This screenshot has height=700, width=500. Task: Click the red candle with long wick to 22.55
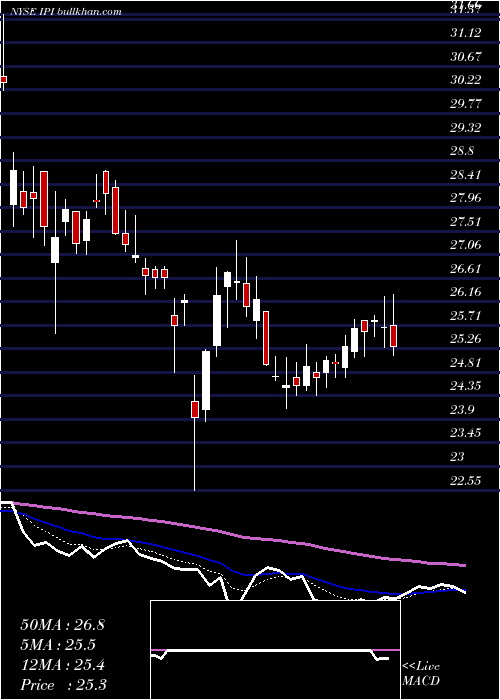pyautogui.click(x=195, y=409)
